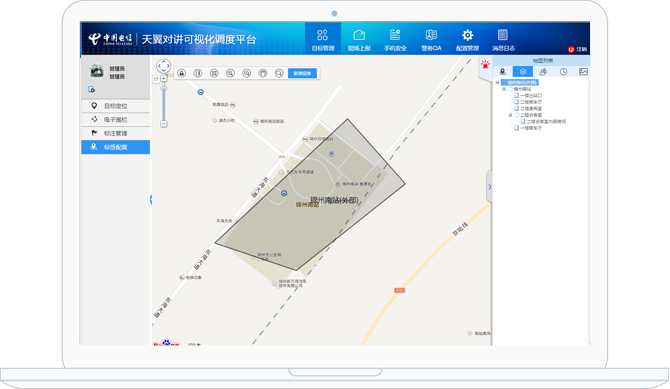Click the map pan direction control
670x389 pixels.
click(164, 66)
